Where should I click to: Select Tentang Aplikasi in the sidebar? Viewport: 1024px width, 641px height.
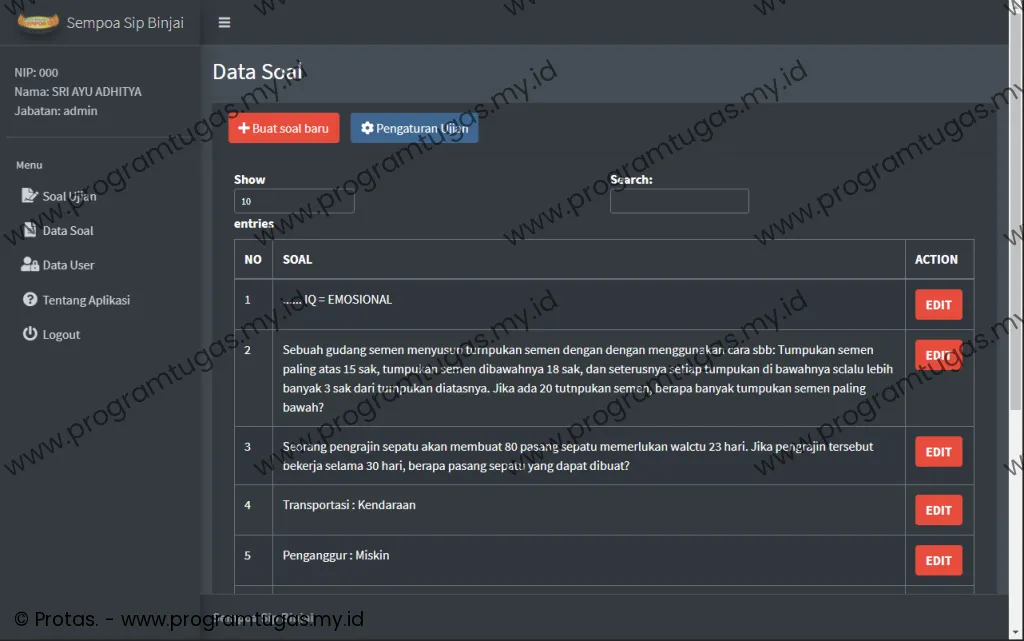pyautogui.click(x=86, y=300)
